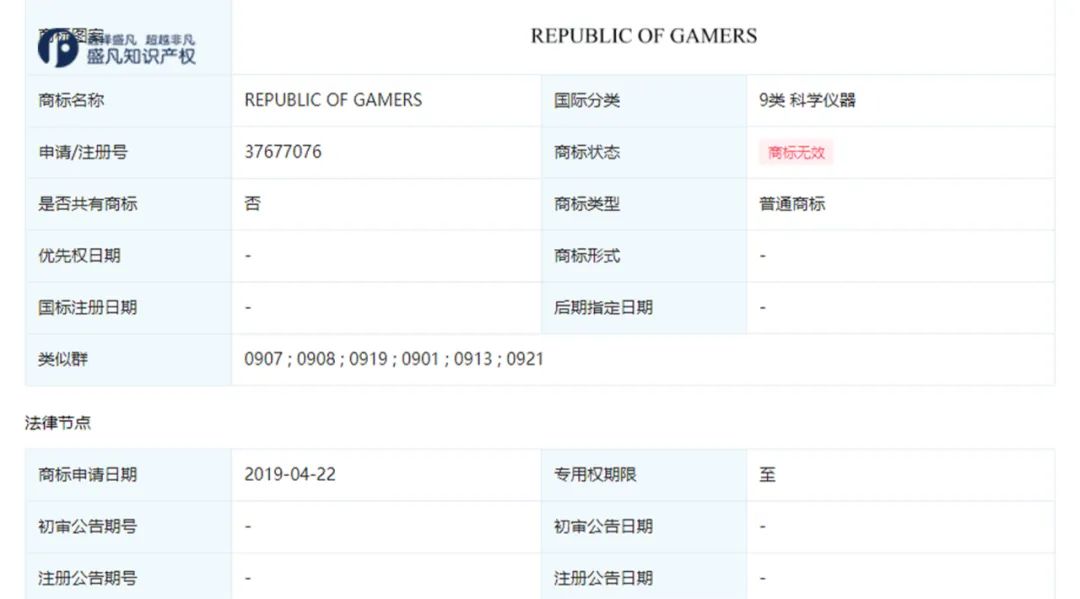1080x599 pixels.
Task: Select trademark name value REPUBLIC OF GAMERS
Action: pyautogui.click(x=333, y=101)
